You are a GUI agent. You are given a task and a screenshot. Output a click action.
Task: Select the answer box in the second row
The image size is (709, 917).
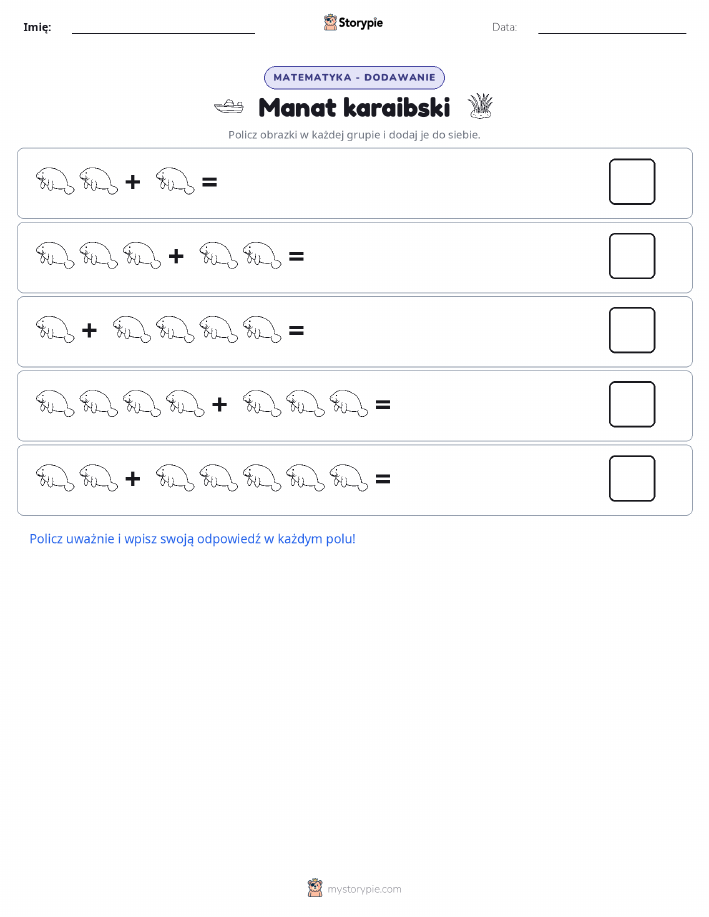pyautogui.click(x=632, y=256)
